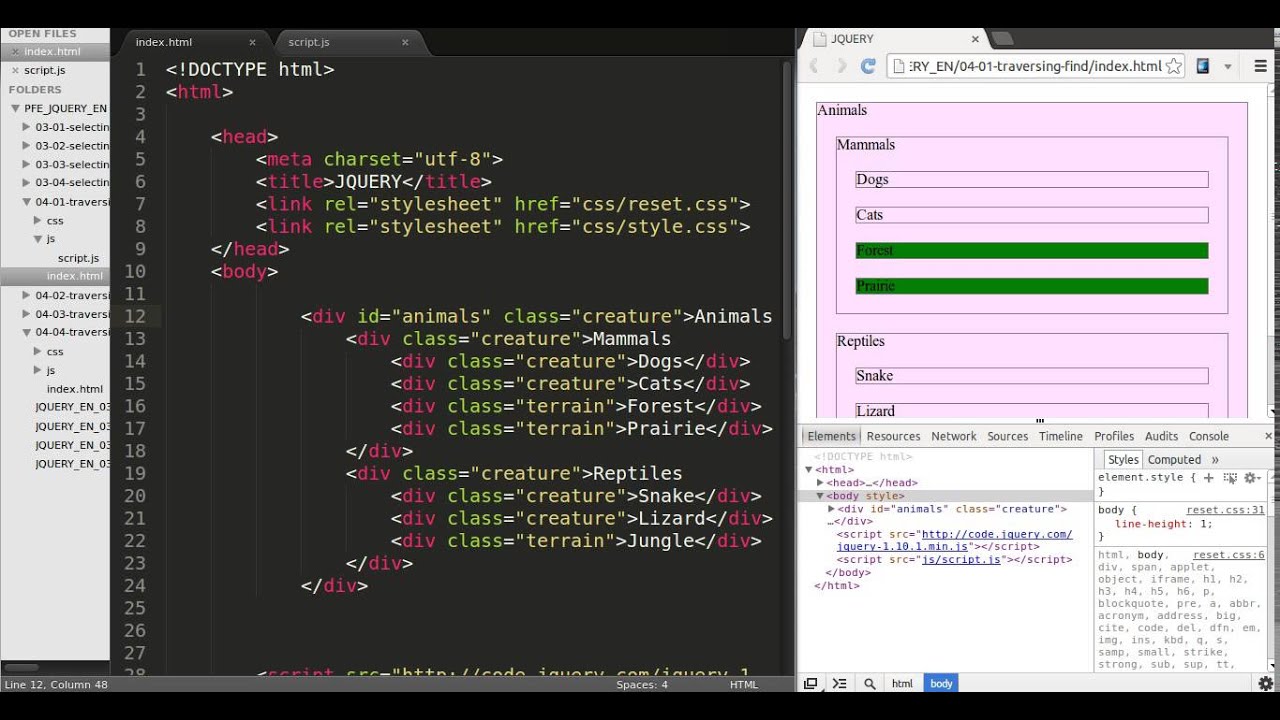Collapse the 04-01-traversing folder
The image size is (1280, 720).
26,201
